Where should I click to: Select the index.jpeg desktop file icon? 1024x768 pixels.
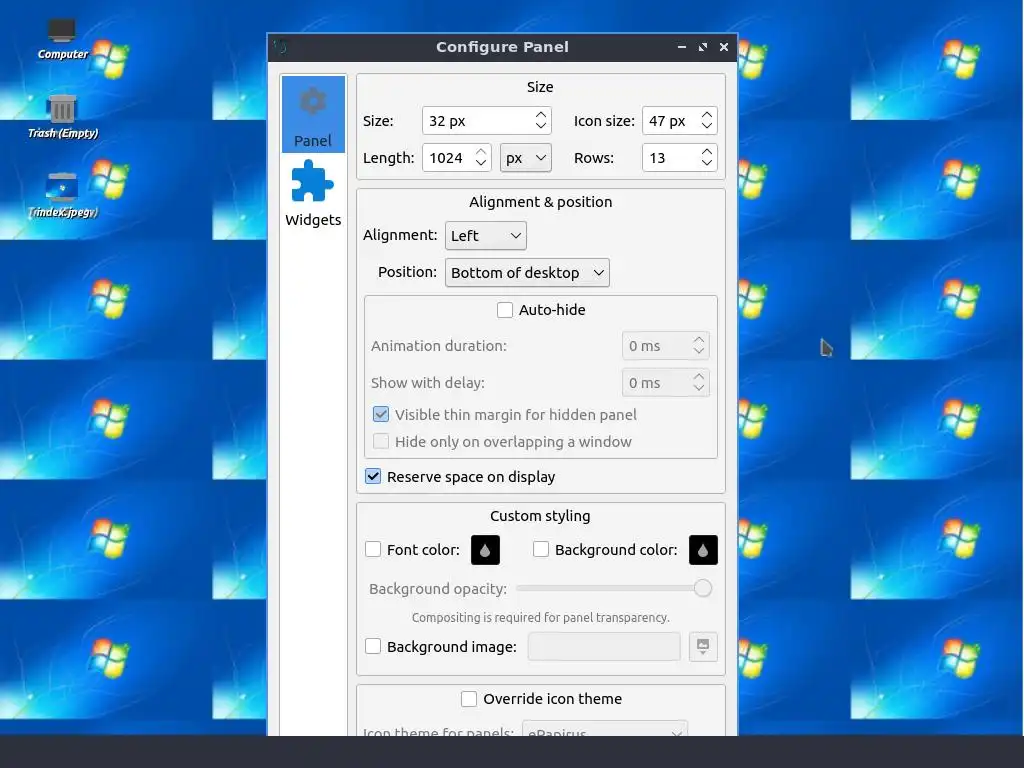click(62, 195)
